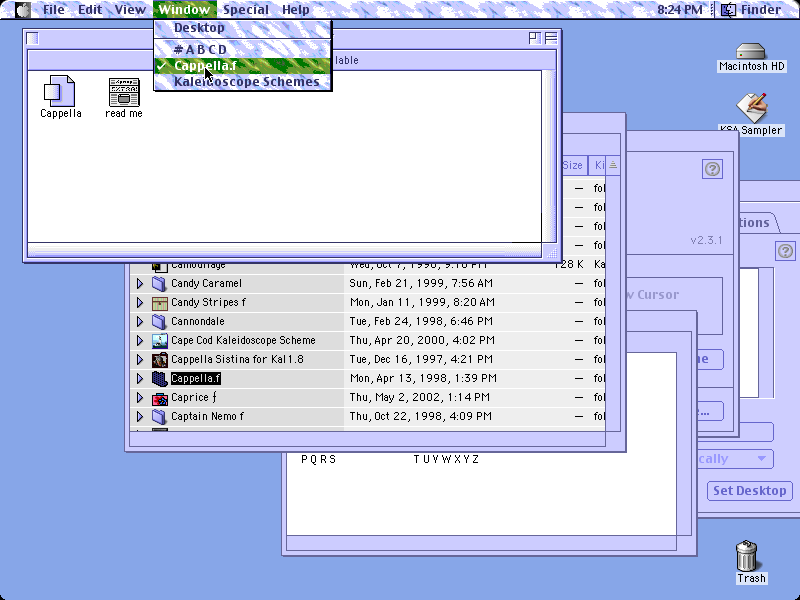Open the Help menu
The image size is (800, 600).
[x=296, y=10]
